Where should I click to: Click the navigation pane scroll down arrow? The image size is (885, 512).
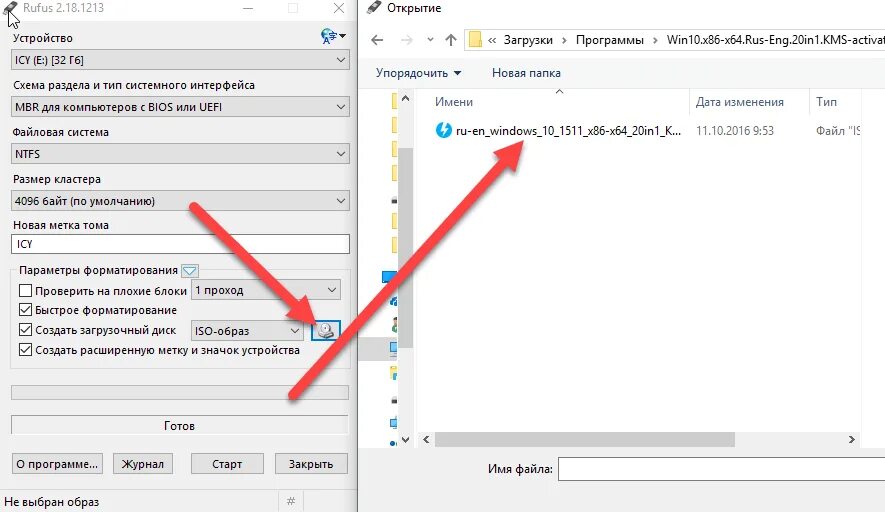tap(405, 439)
